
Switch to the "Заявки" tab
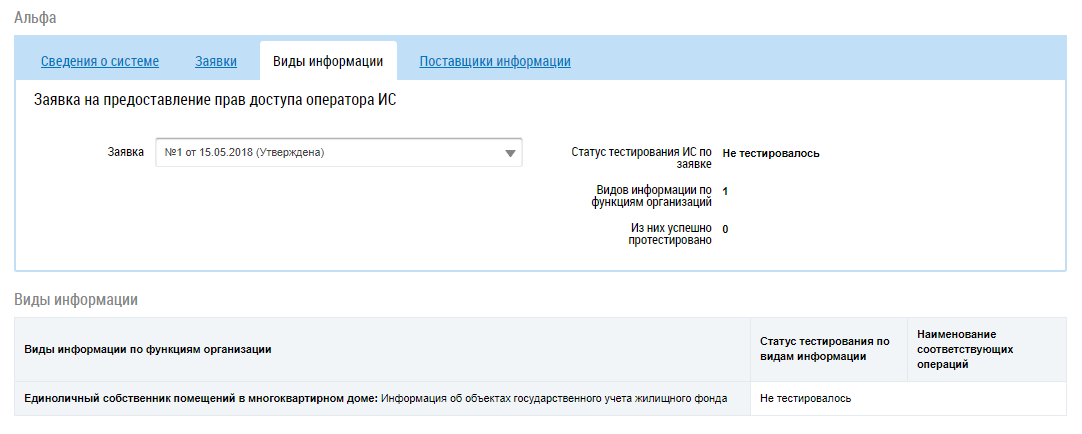[x=216, y=62]
